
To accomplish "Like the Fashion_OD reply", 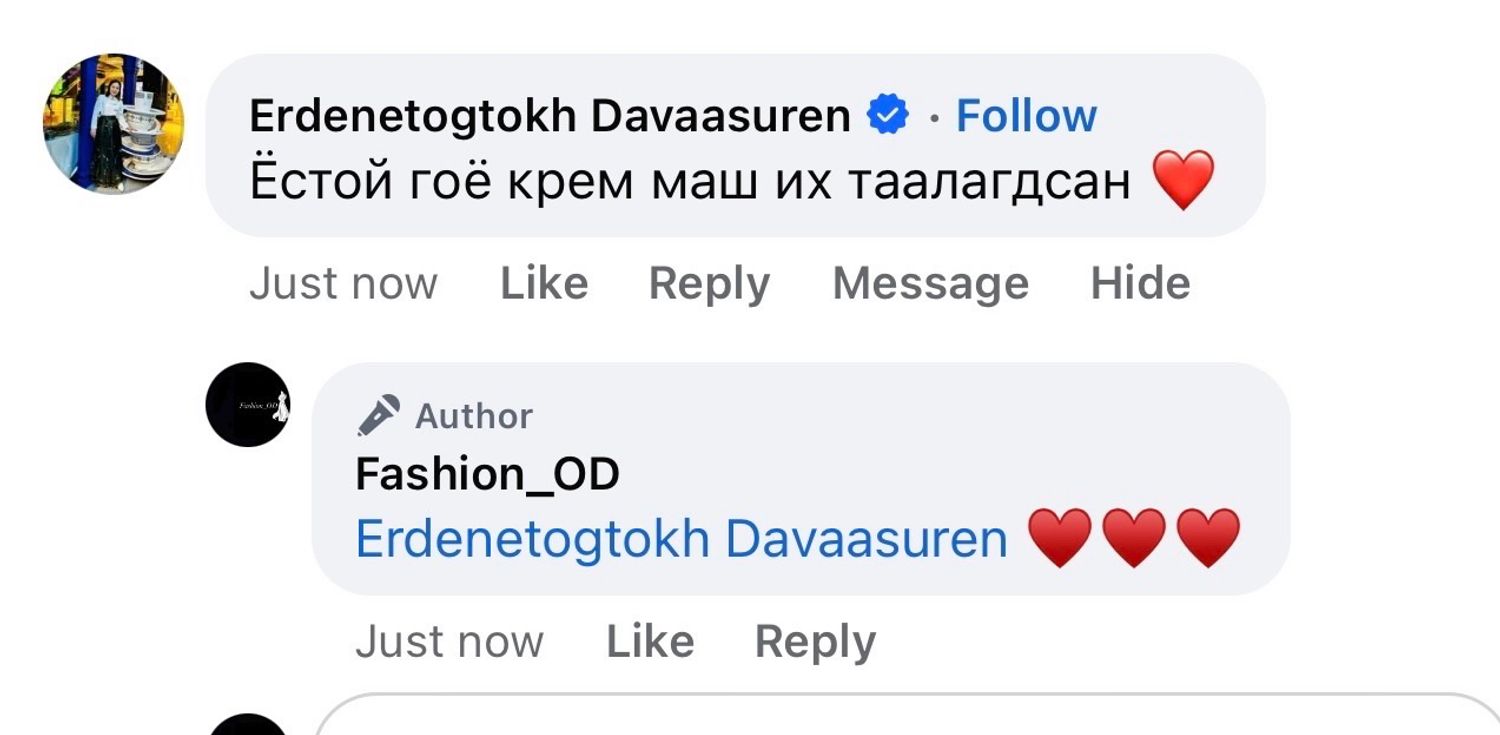I will click(650, 642).
